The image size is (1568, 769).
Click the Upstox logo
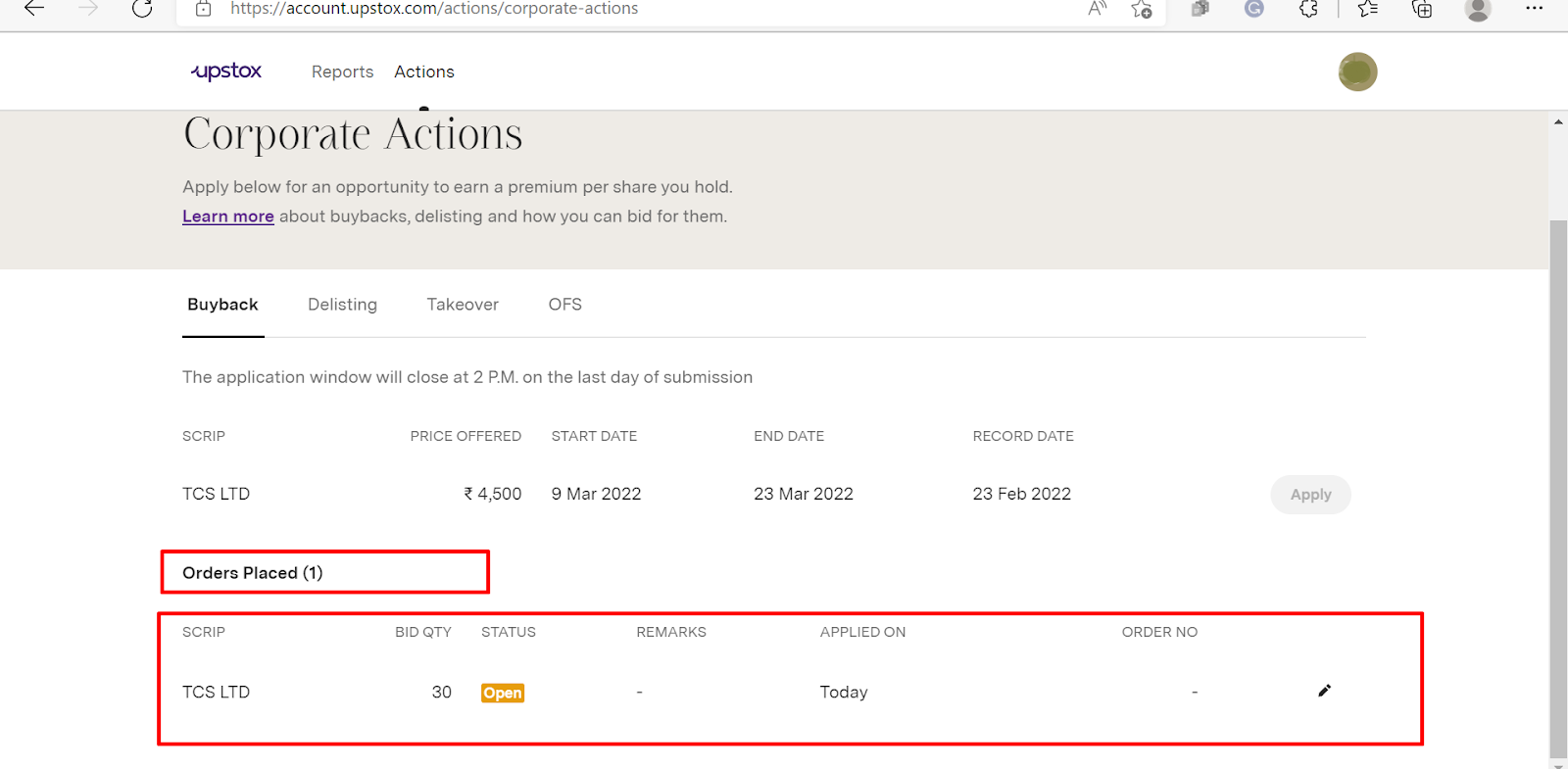(x=226, y=72)
